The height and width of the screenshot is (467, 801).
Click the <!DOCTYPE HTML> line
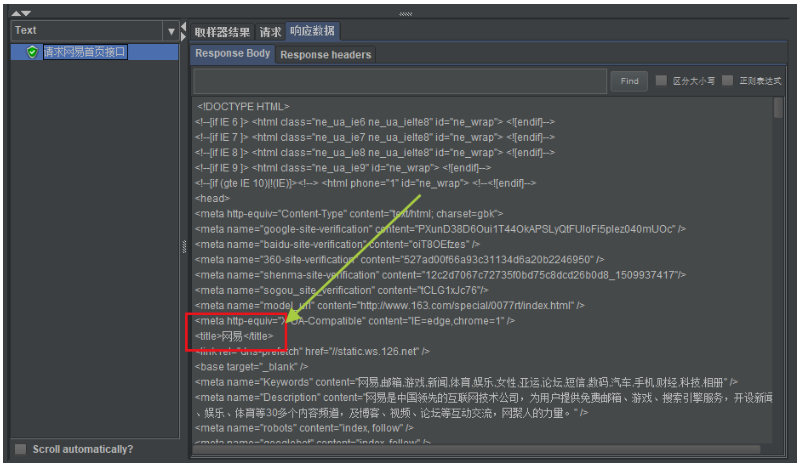click(243, 107)
